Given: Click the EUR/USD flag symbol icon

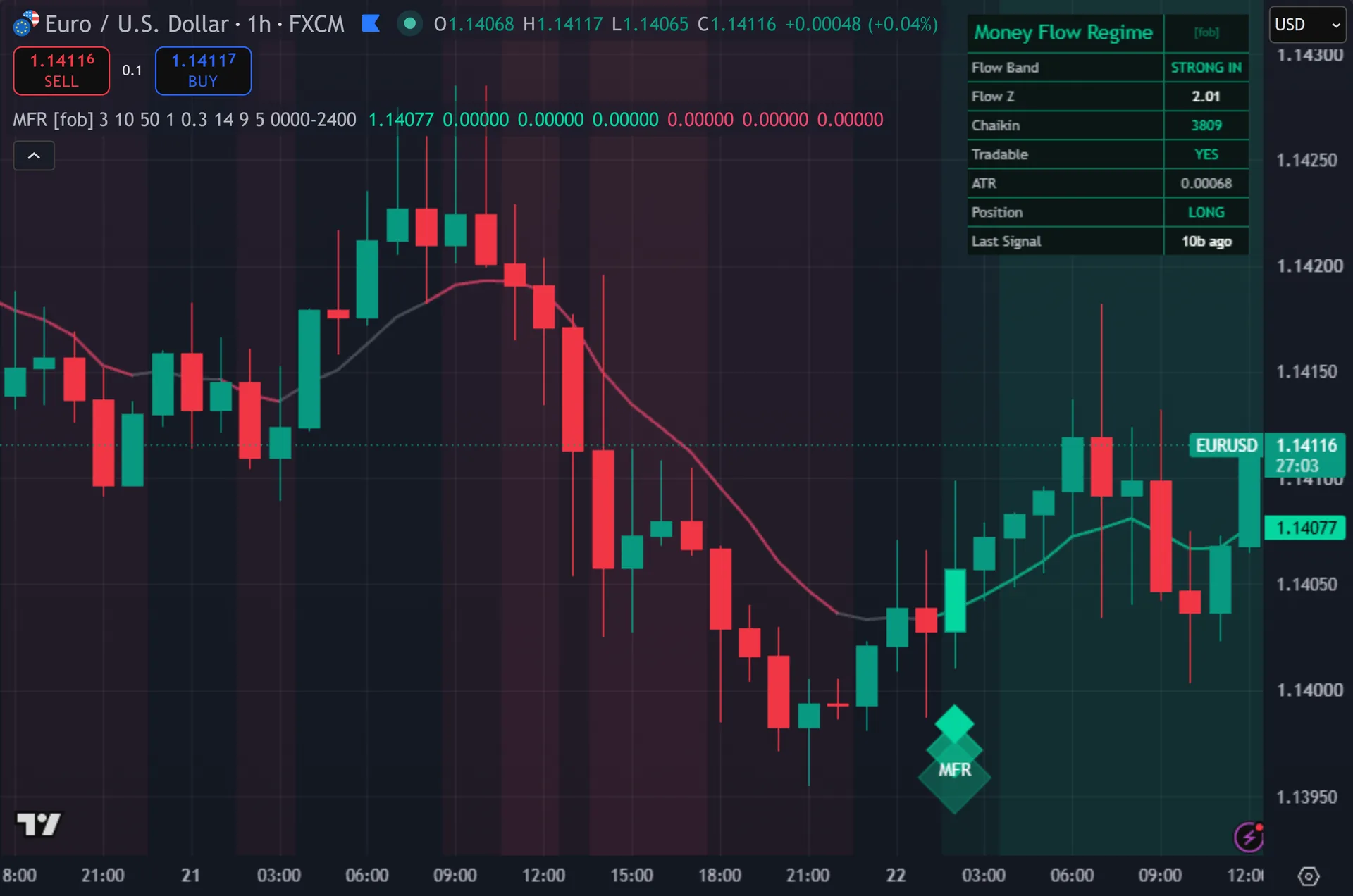Looking at the screenshot, I should point(25,23).
